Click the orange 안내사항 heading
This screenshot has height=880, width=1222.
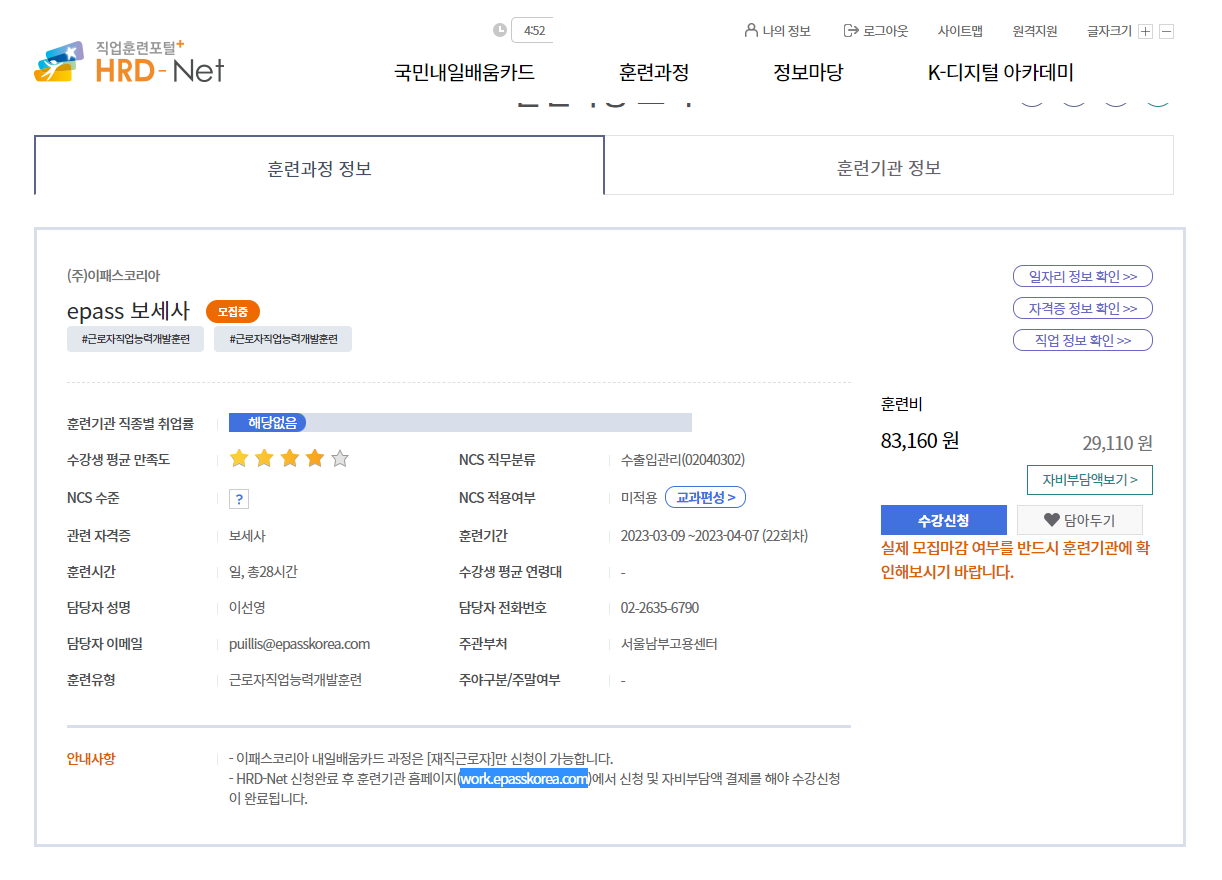click(91, 759)
